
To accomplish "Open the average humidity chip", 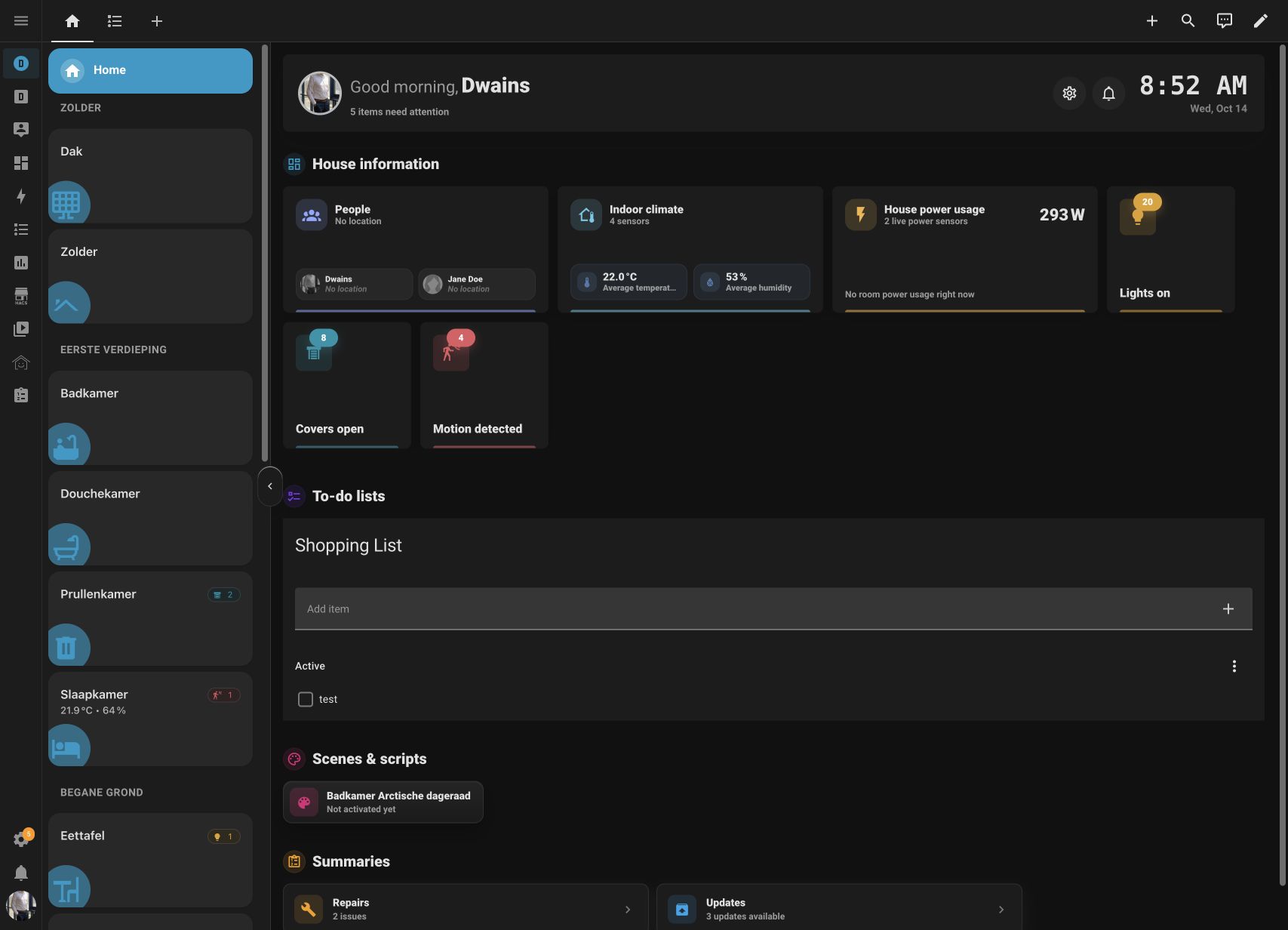I will click(x=752, y=282).
